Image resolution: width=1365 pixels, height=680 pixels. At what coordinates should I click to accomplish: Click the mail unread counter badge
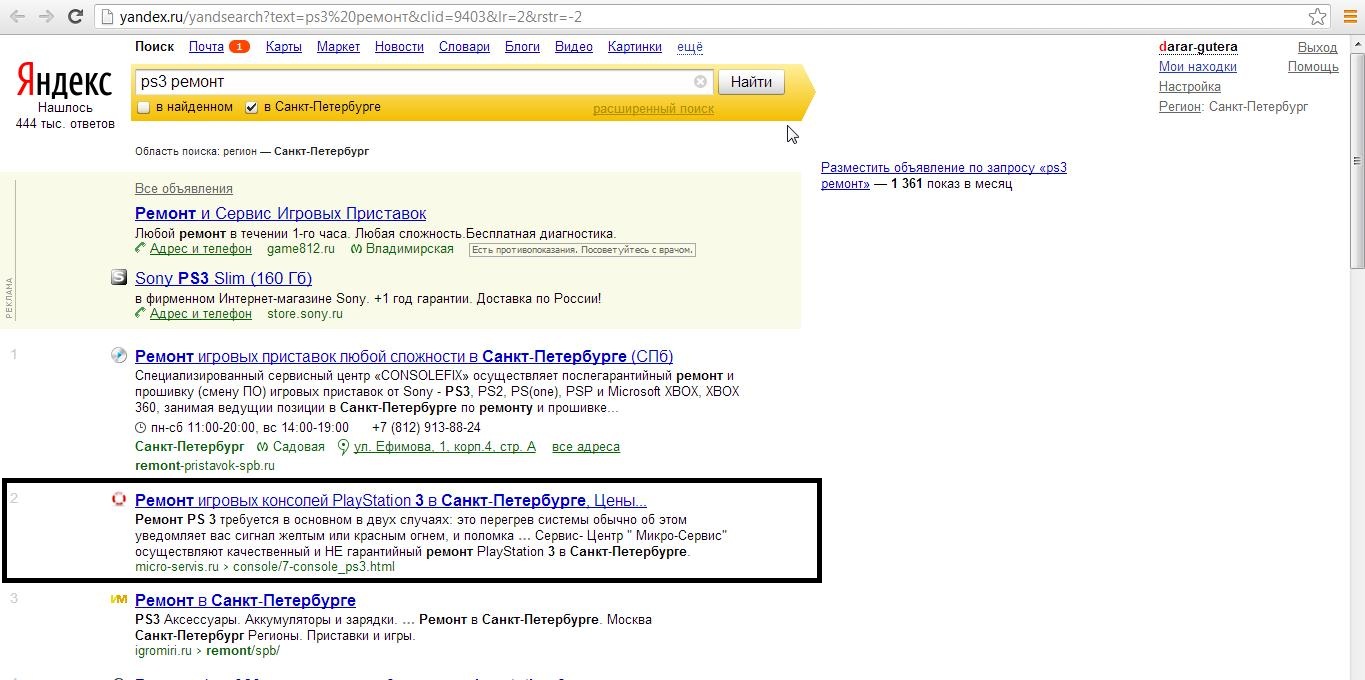pos(239,47)
